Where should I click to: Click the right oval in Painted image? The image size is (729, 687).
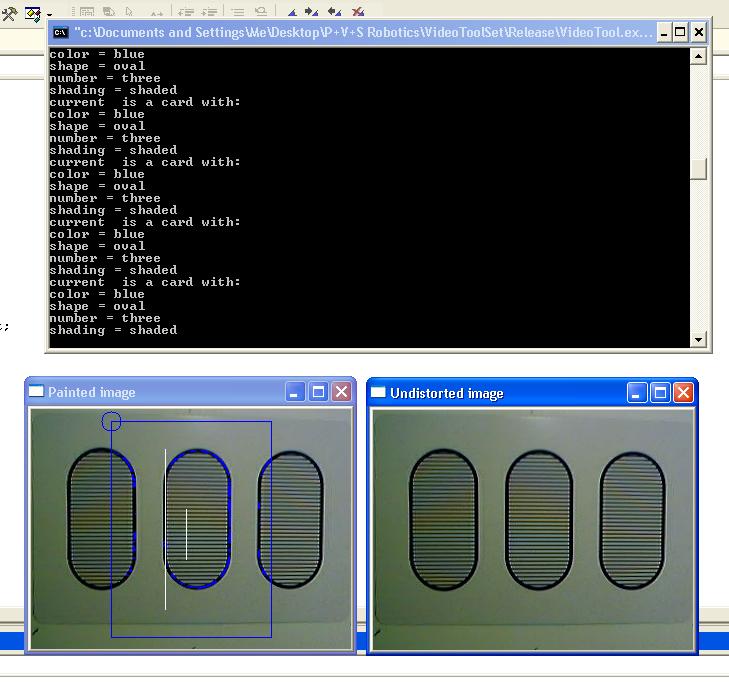point(290,520)
